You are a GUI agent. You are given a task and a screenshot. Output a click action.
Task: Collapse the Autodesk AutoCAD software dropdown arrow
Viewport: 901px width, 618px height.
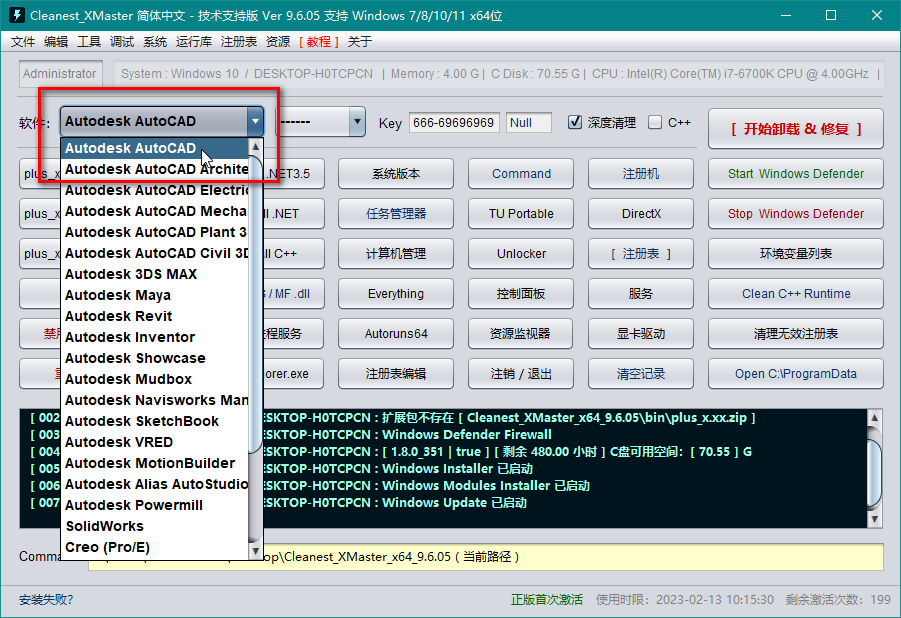pos(255,121)
